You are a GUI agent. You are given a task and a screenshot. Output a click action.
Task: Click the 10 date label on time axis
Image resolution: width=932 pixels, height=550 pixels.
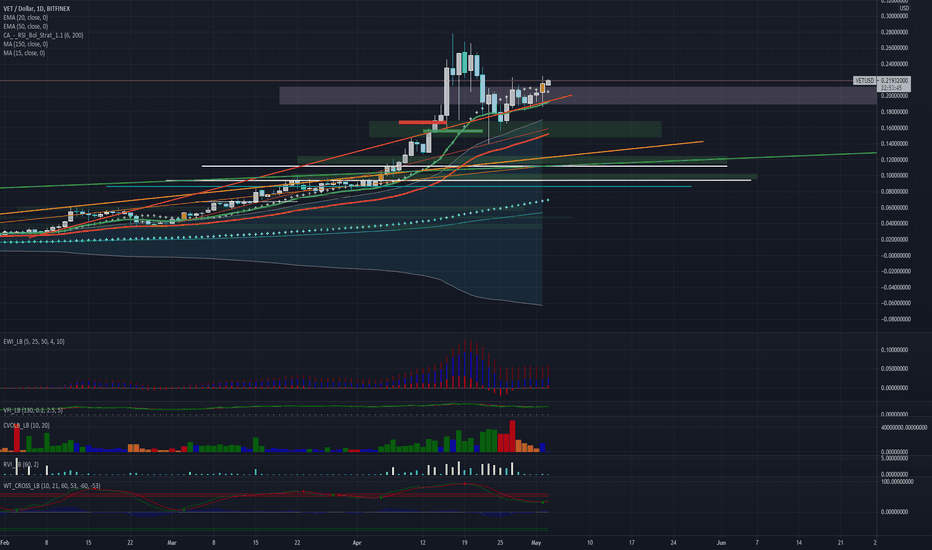pyautogui.click(x=590, y=542)
